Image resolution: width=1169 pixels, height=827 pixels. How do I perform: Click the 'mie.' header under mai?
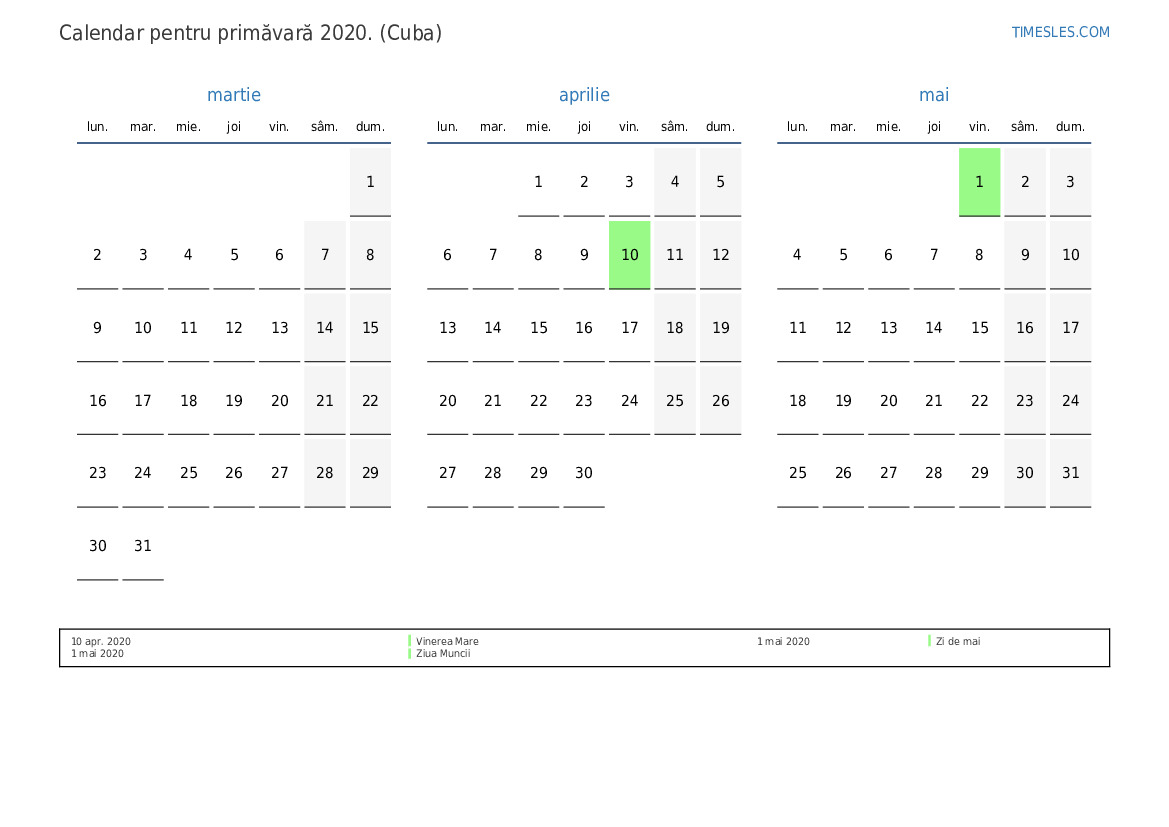[x=888, y=127]
